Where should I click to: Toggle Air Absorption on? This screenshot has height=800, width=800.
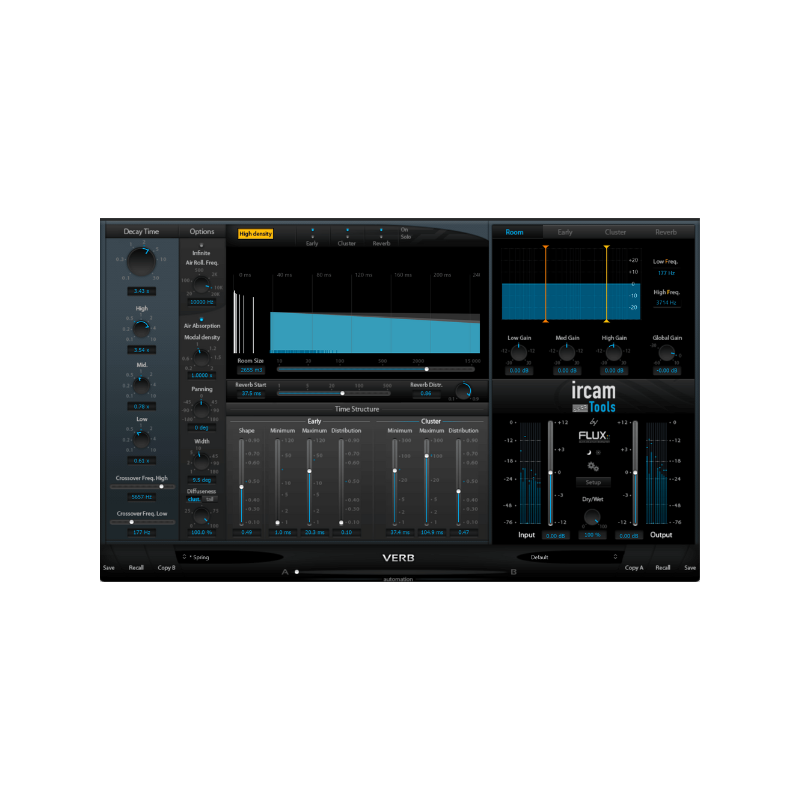[201, 318]
